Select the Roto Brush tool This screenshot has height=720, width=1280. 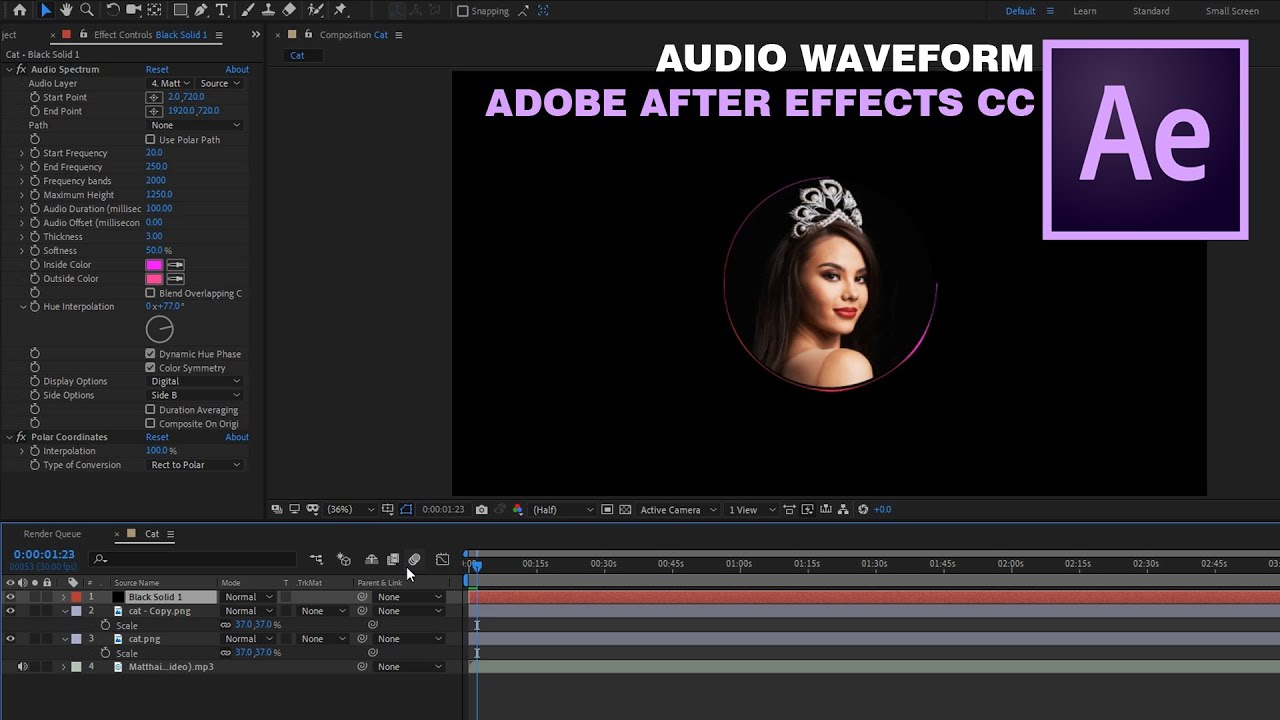point(314,10)
